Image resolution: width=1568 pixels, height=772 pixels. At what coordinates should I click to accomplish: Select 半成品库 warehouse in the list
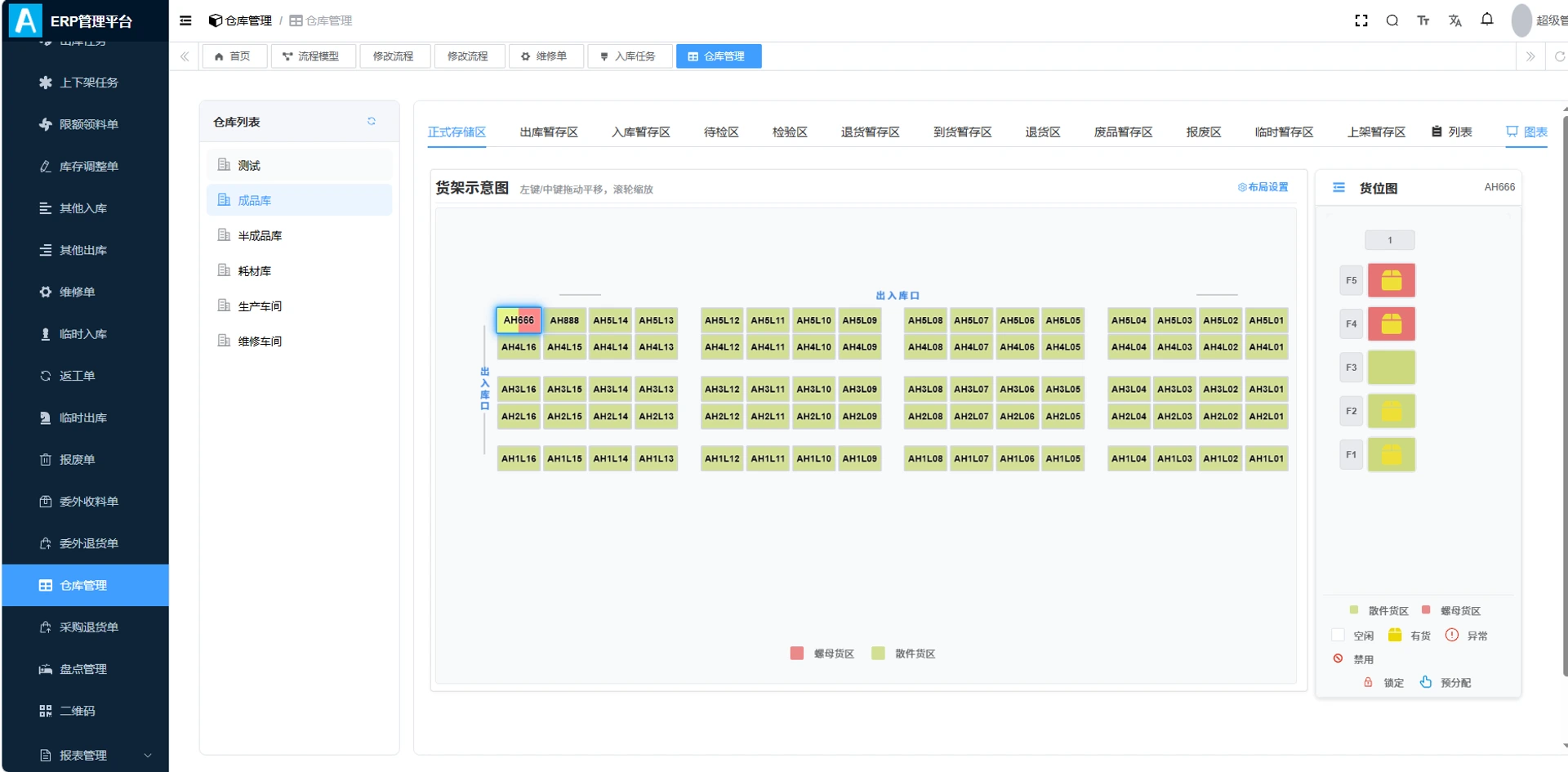(x=299, y=235)
